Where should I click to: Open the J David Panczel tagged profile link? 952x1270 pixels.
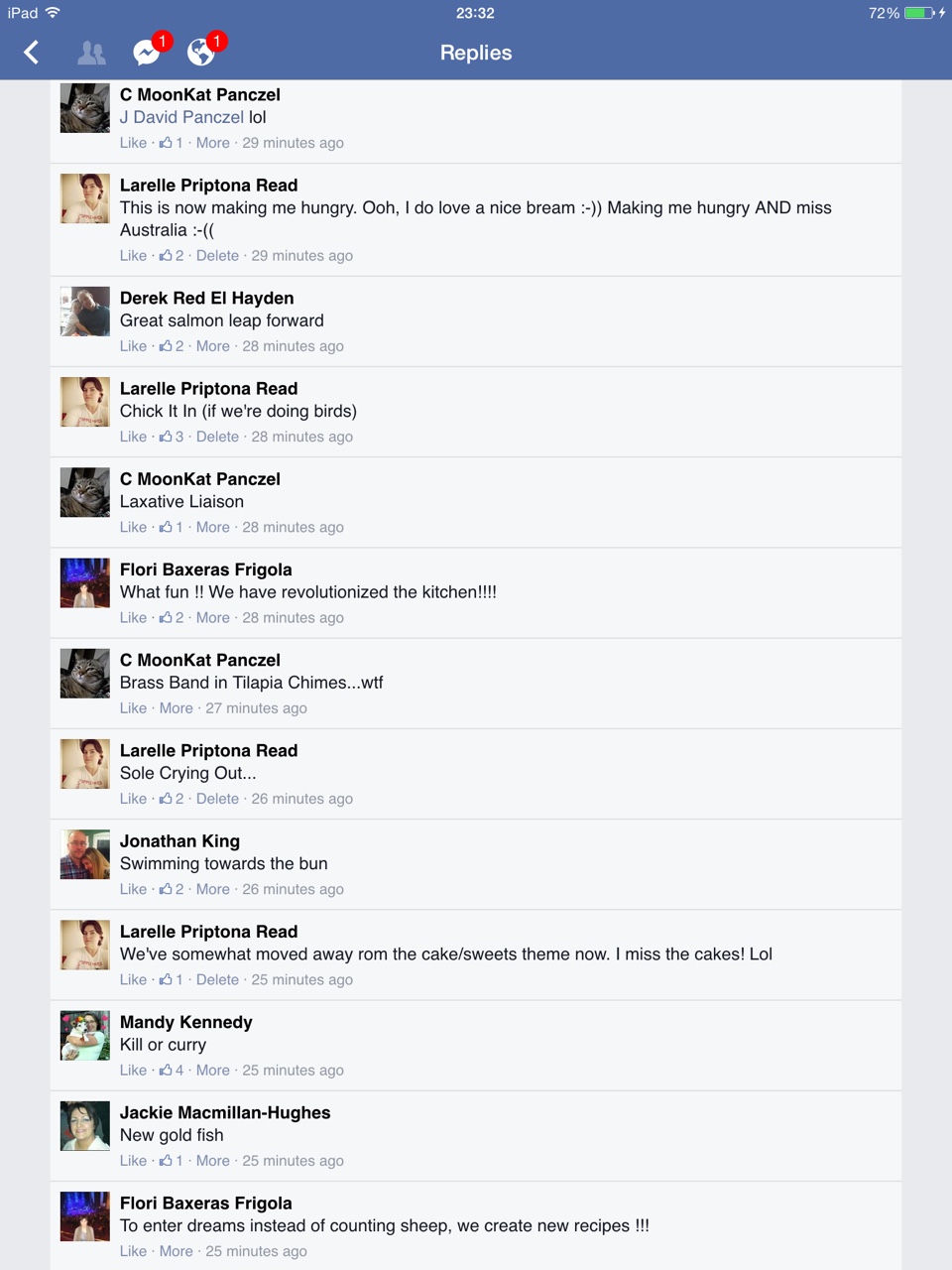(181, 117)
